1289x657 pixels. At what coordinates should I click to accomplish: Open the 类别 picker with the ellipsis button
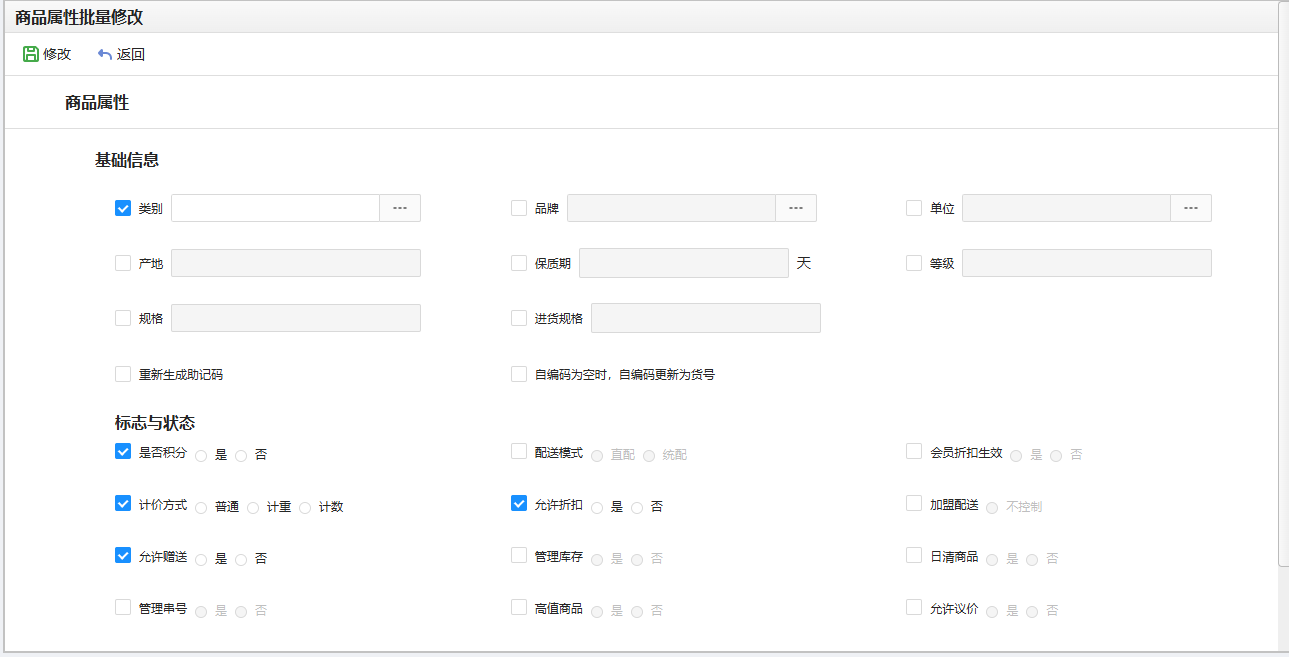pos(400,208)
